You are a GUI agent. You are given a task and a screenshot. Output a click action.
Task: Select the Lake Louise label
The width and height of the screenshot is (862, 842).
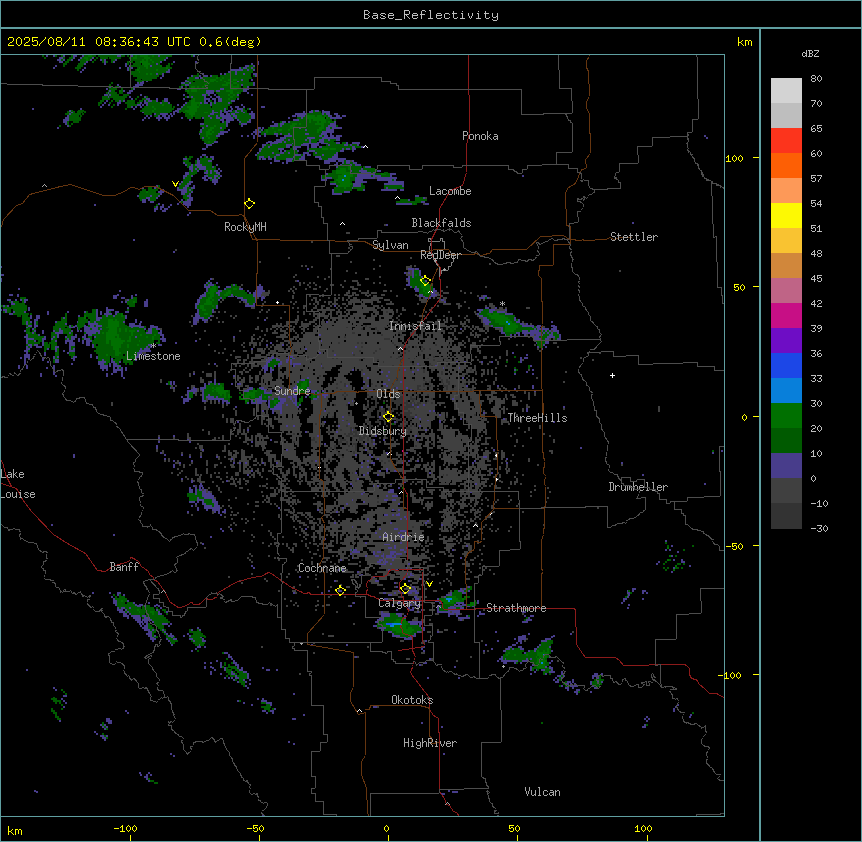17,484
